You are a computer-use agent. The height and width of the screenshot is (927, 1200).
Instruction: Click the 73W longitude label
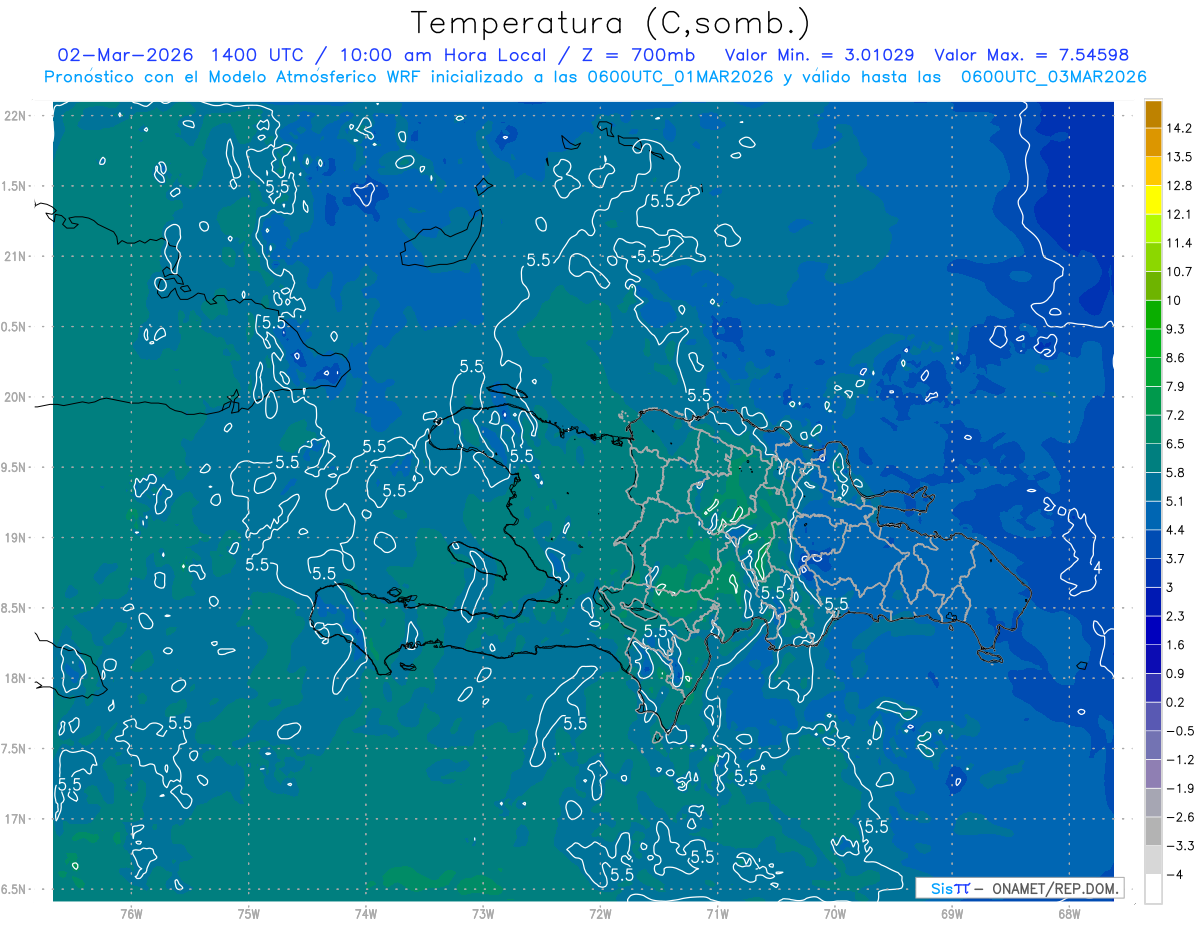point(483,914)
